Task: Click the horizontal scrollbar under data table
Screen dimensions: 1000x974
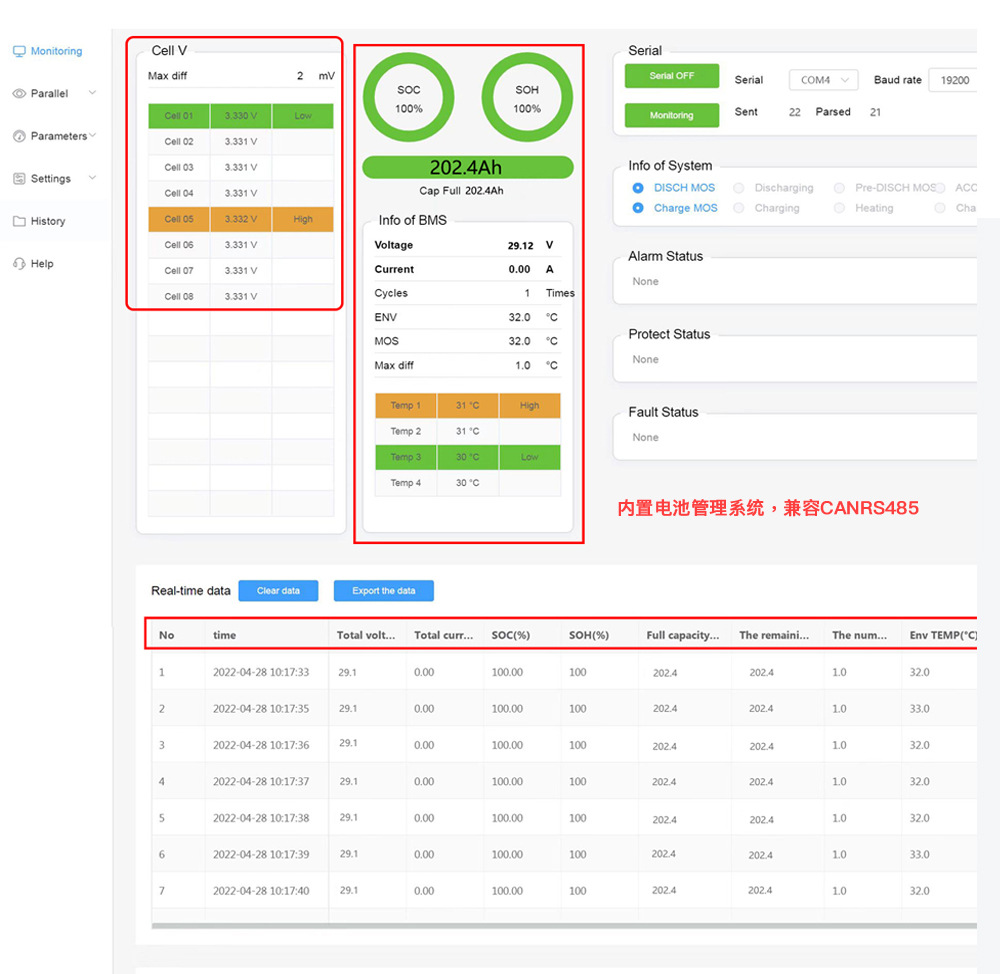Action: point(564,926)
